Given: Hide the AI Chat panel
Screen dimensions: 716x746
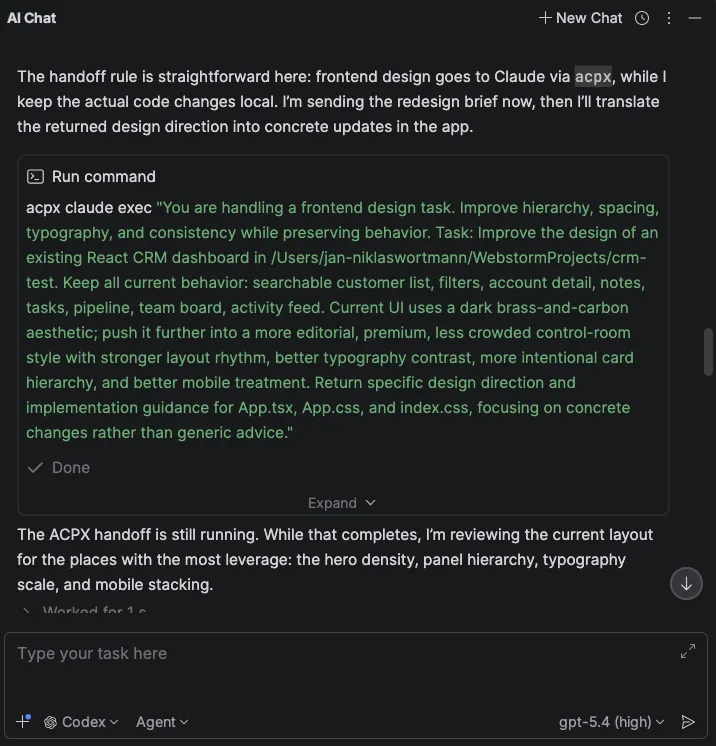Looking at the screenshot, I should click(696, 18).
